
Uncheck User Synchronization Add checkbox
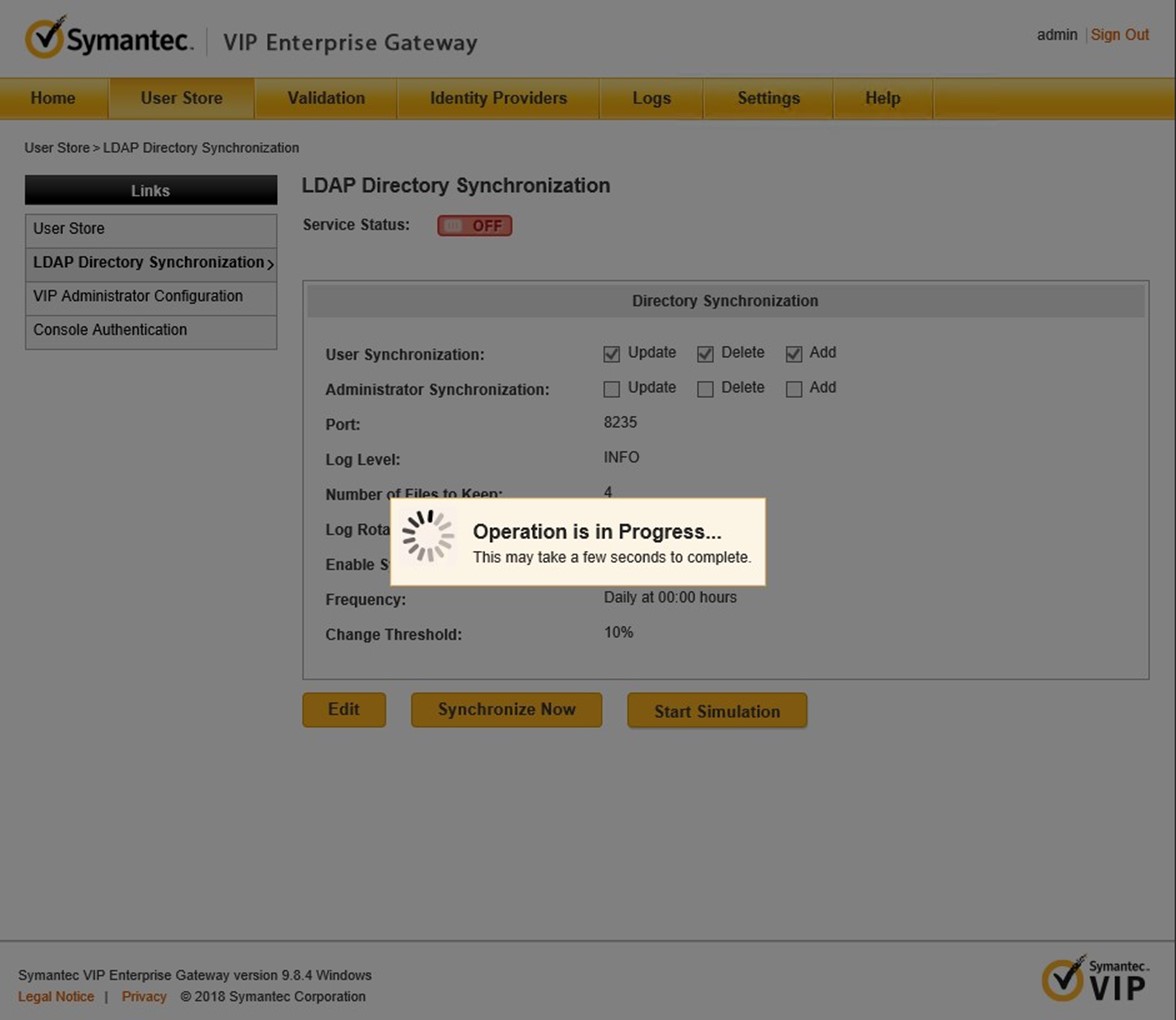coord(794,354)
